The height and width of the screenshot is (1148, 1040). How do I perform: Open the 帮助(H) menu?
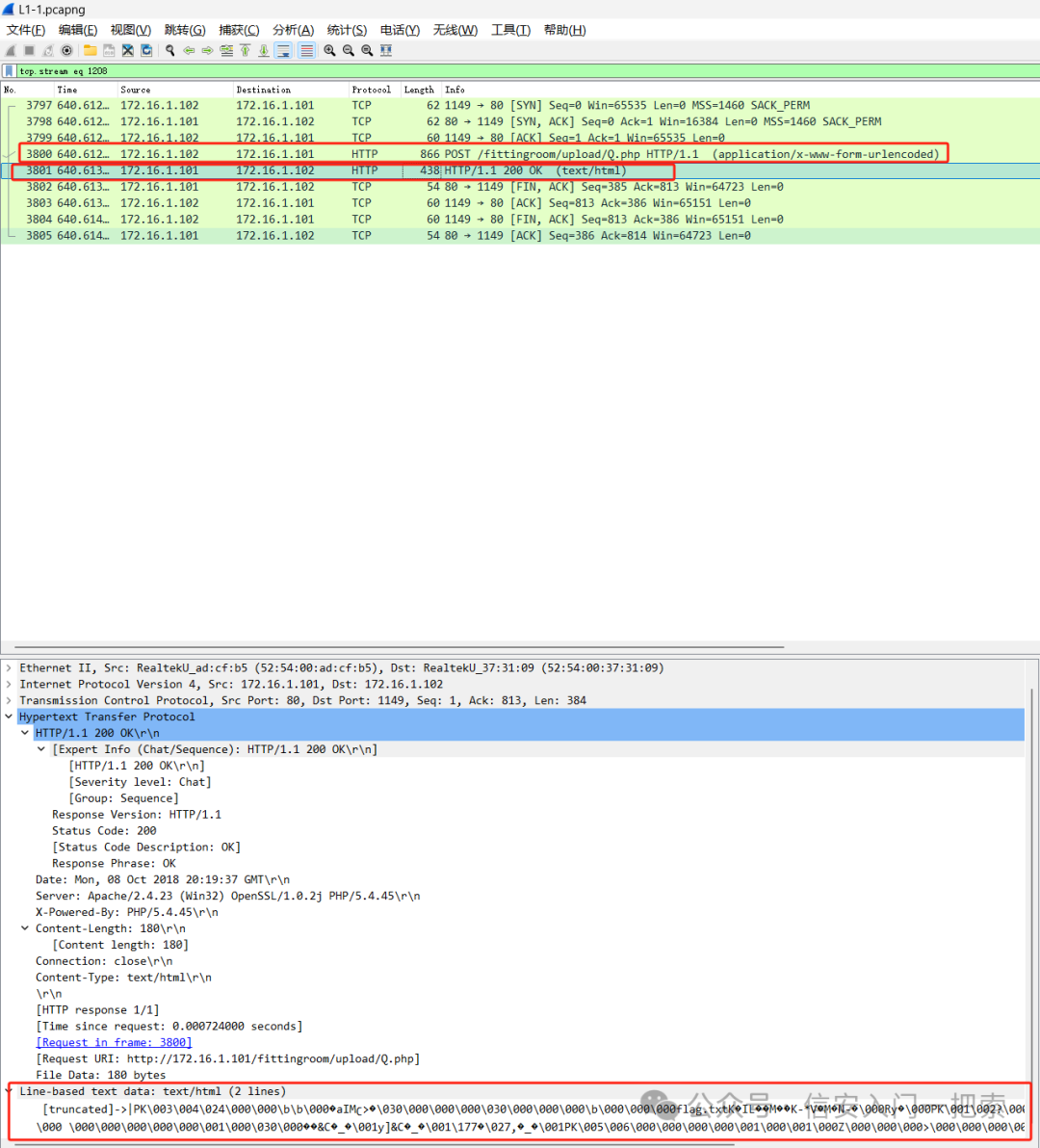[564, 30]
